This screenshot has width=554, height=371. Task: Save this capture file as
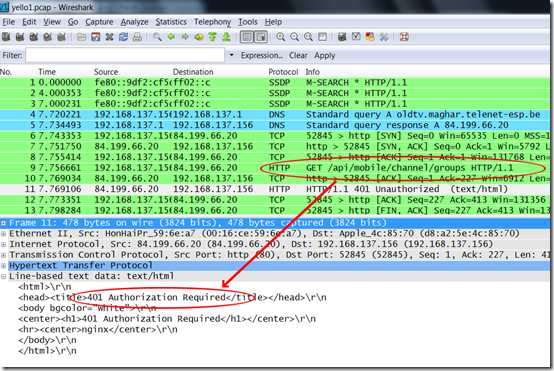coord(96,37)
